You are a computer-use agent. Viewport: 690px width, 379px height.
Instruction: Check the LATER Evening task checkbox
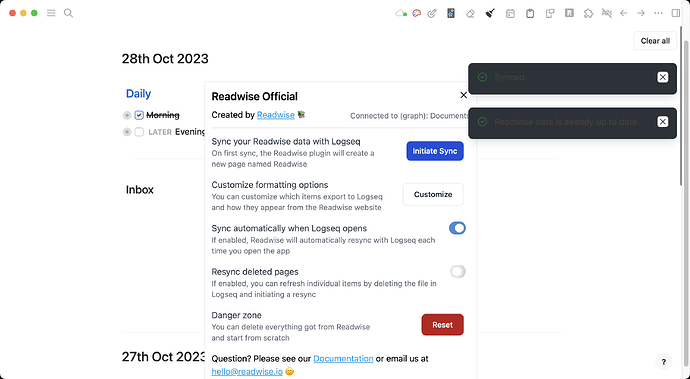tap(139, 132)
